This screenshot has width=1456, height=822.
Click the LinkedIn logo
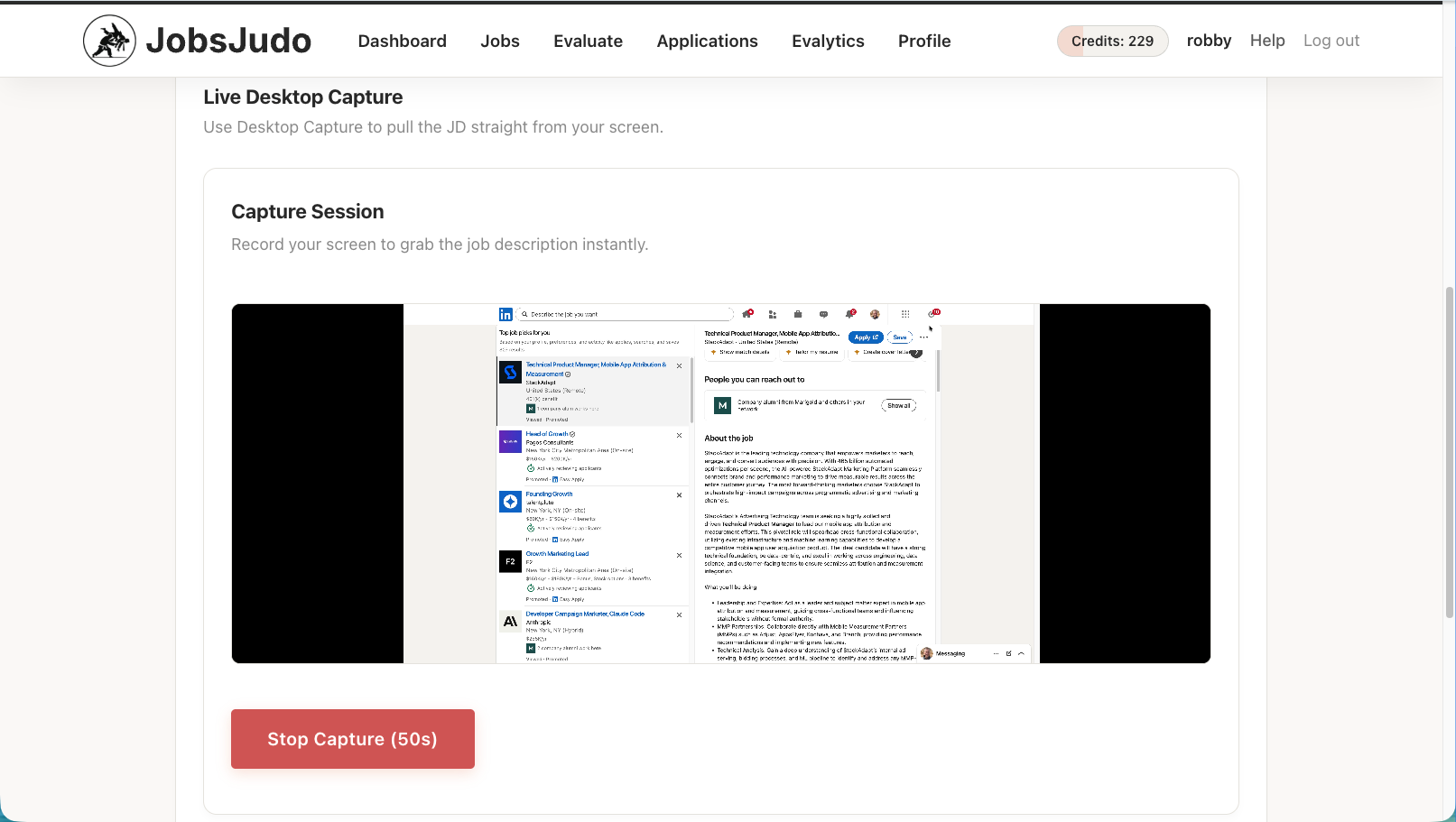pyautogui.click(x=506, y=314)
